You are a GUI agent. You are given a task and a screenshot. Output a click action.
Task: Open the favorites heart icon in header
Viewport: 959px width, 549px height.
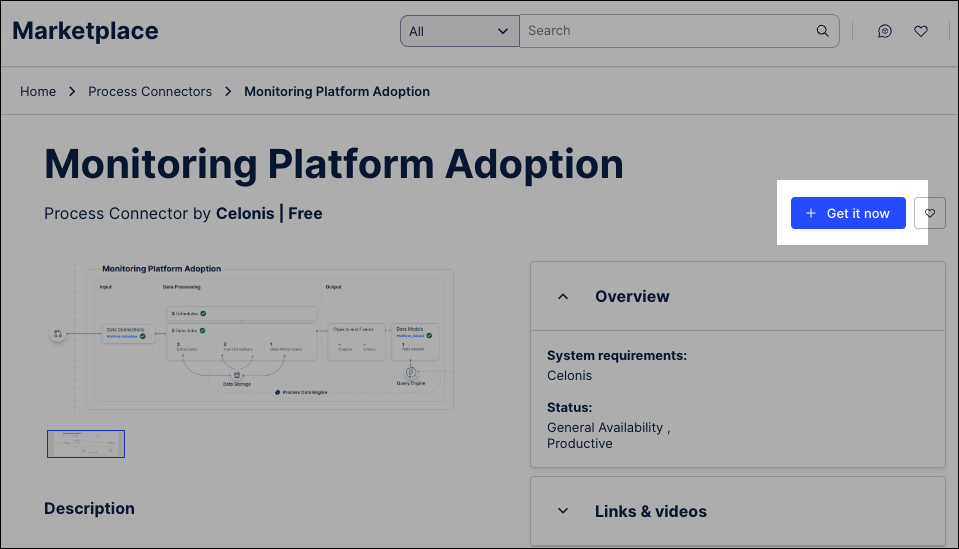921,31
